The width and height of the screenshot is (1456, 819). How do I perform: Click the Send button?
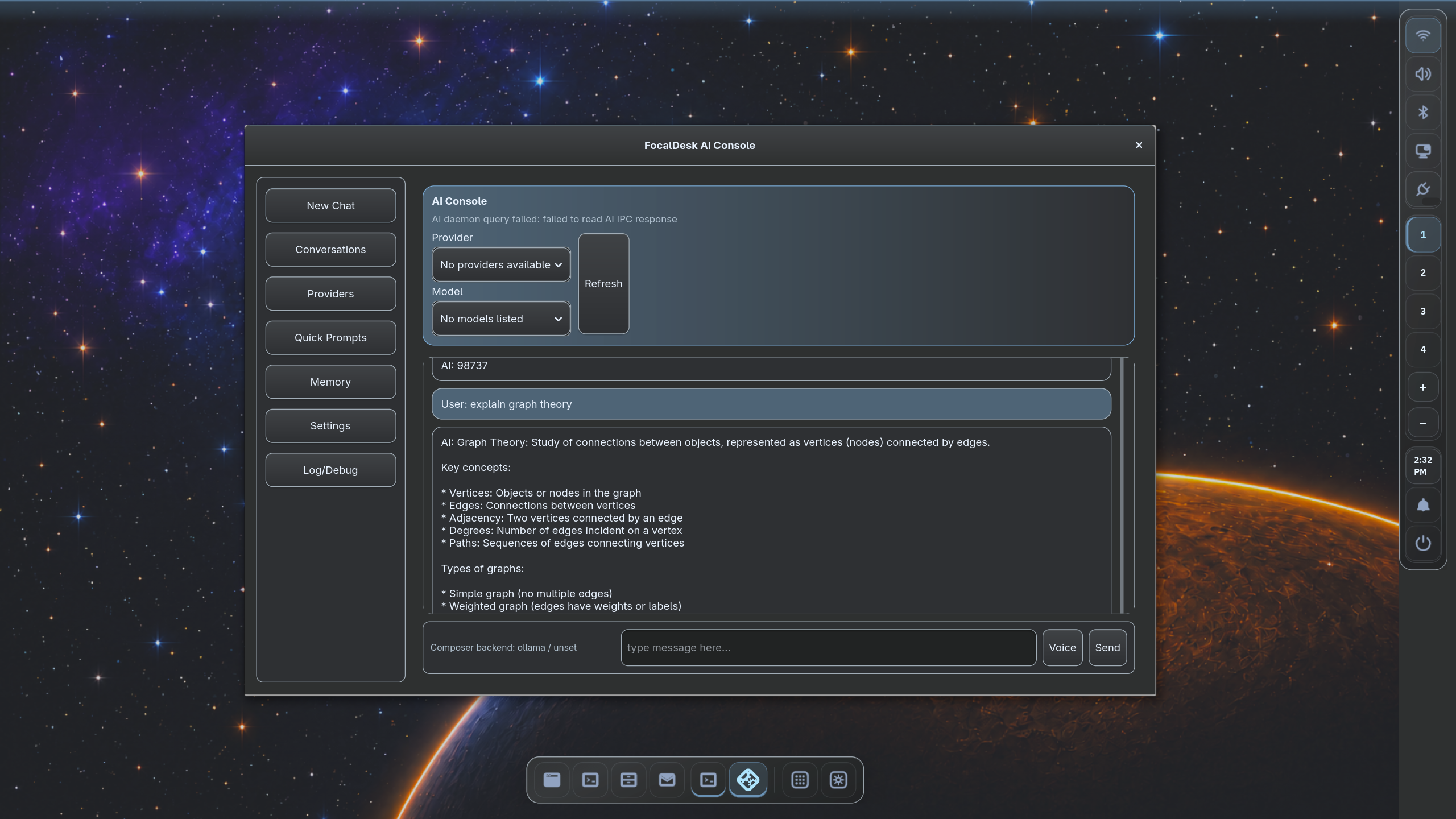pyautogui.click(x=1107, y=647)
